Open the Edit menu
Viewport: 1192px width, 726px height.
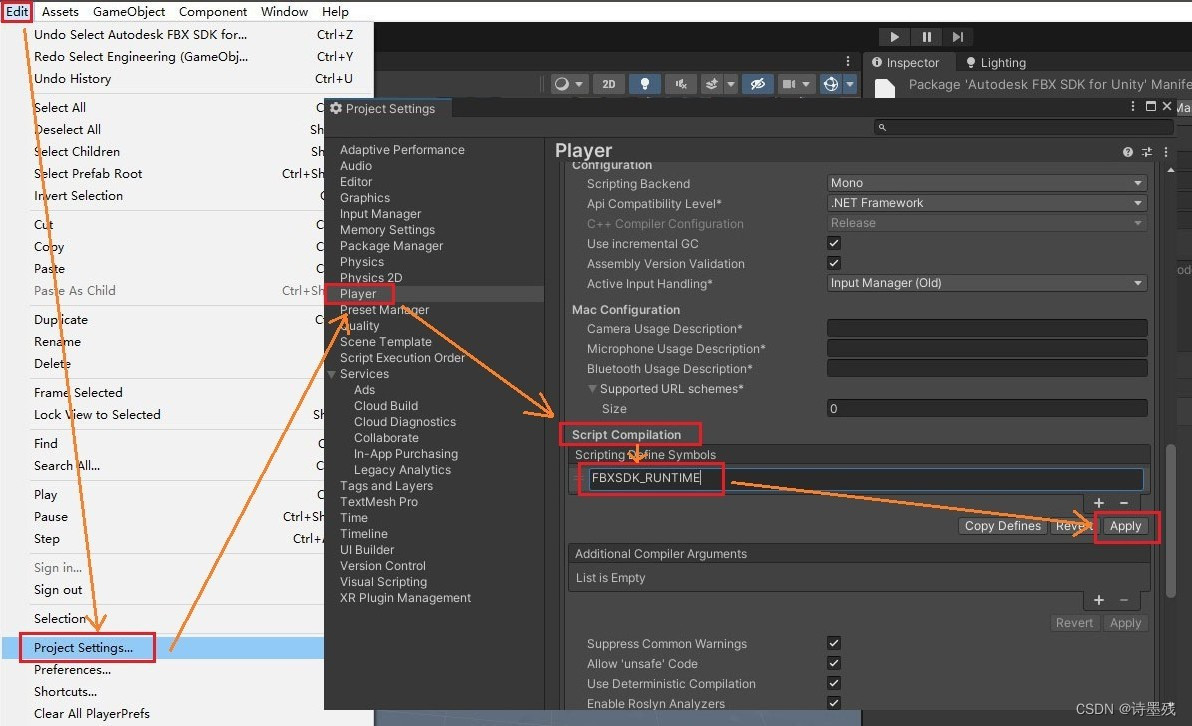(x=17, y=11)
